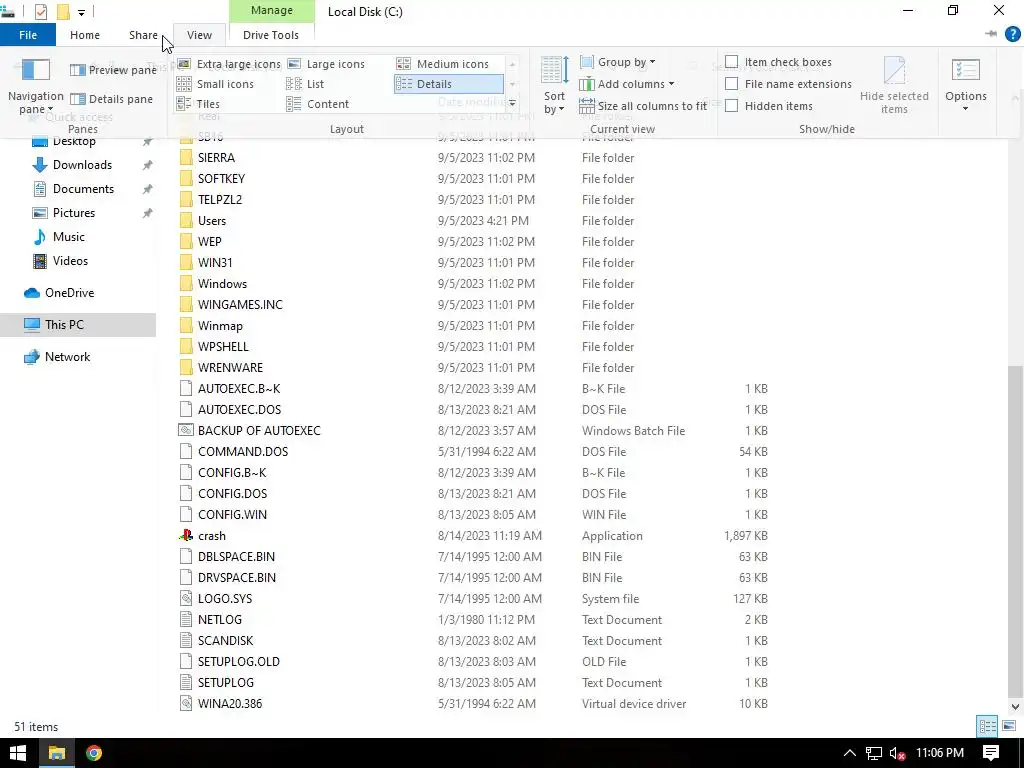Select BACKUP OF AUTOEXEC batch file icon
Screen dimensions: 1024x768
click(x=186, y=430)
